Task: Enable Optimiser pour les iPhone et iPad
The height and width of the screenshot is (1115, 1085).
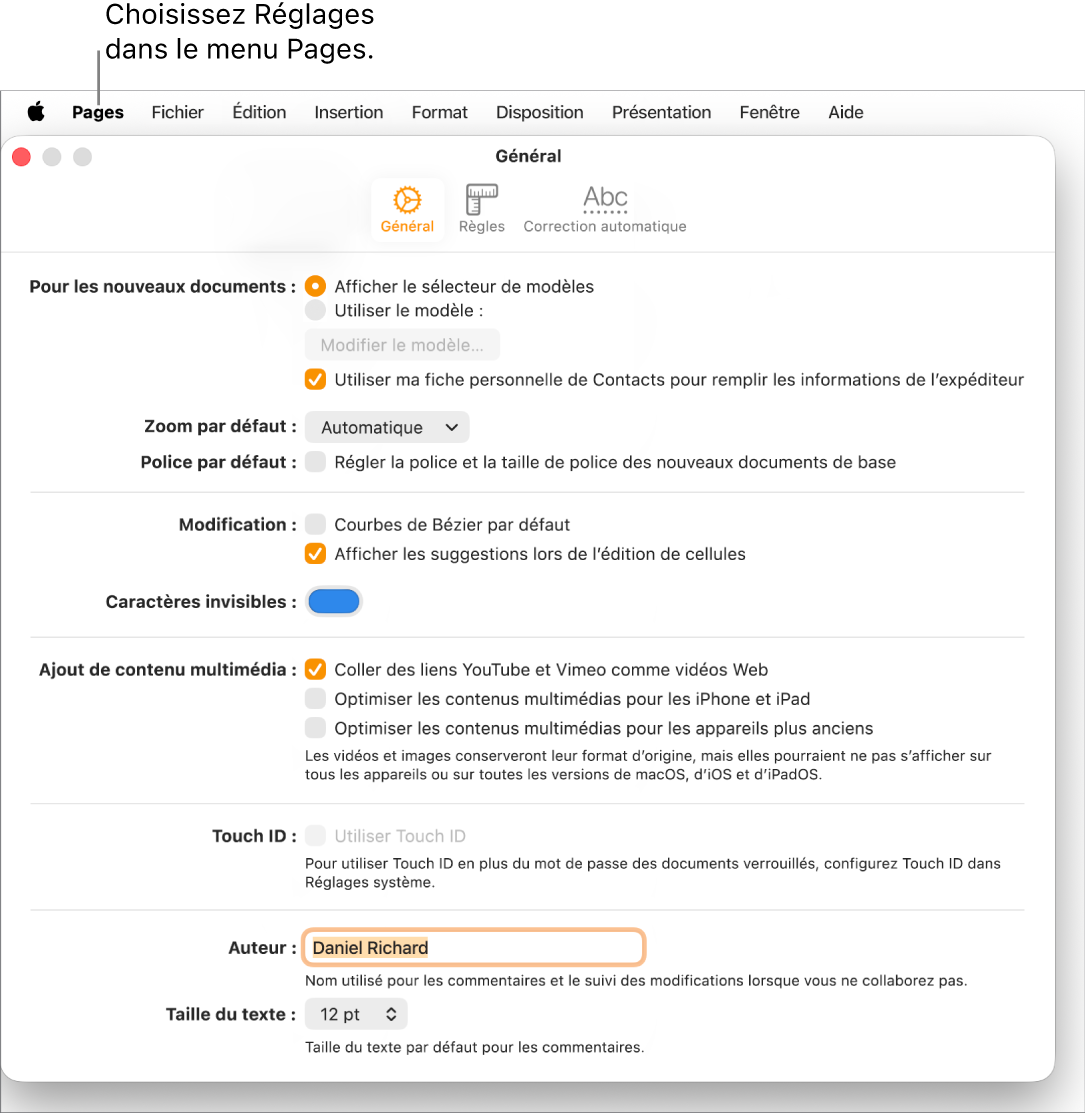Action: tap(315, 699)
